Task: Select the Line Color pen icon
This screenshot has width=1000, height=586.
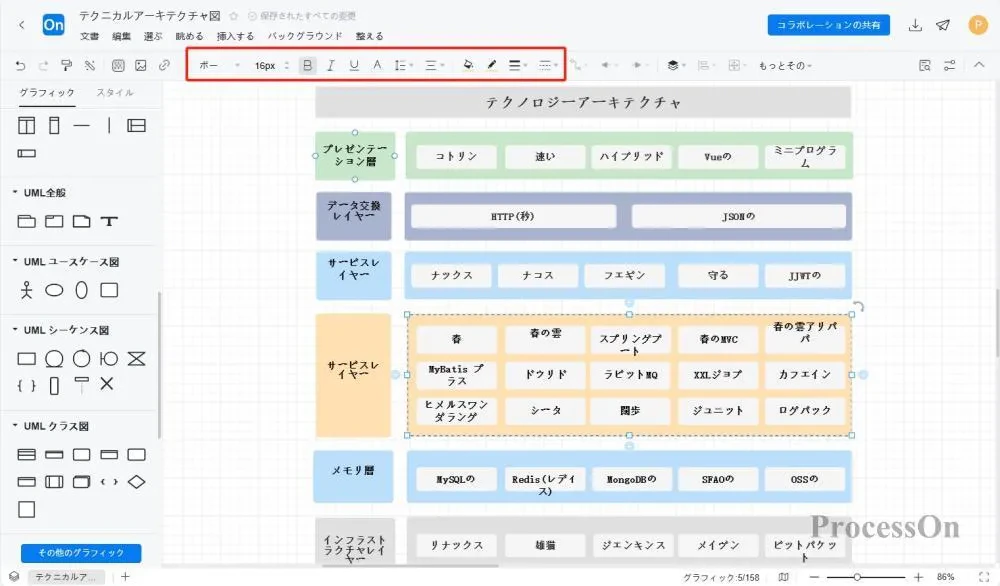Action: [491, 65]
